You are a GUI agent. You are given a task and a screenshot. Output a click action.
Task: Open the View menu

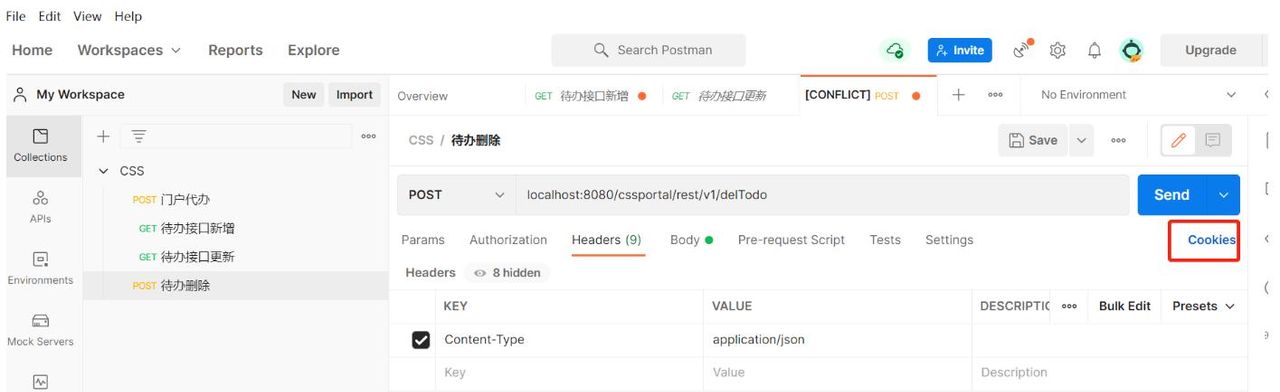click(87, 16)
